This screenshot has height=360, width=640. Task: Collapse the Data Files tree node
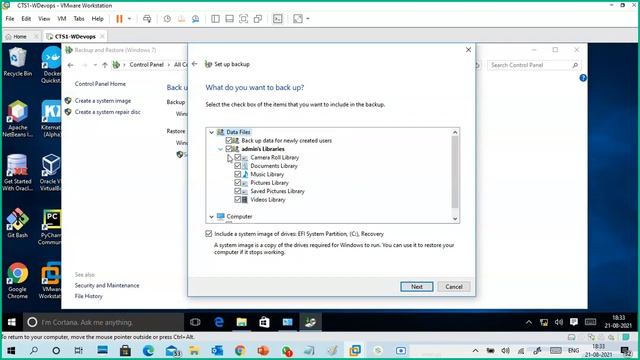click(211, 132)
